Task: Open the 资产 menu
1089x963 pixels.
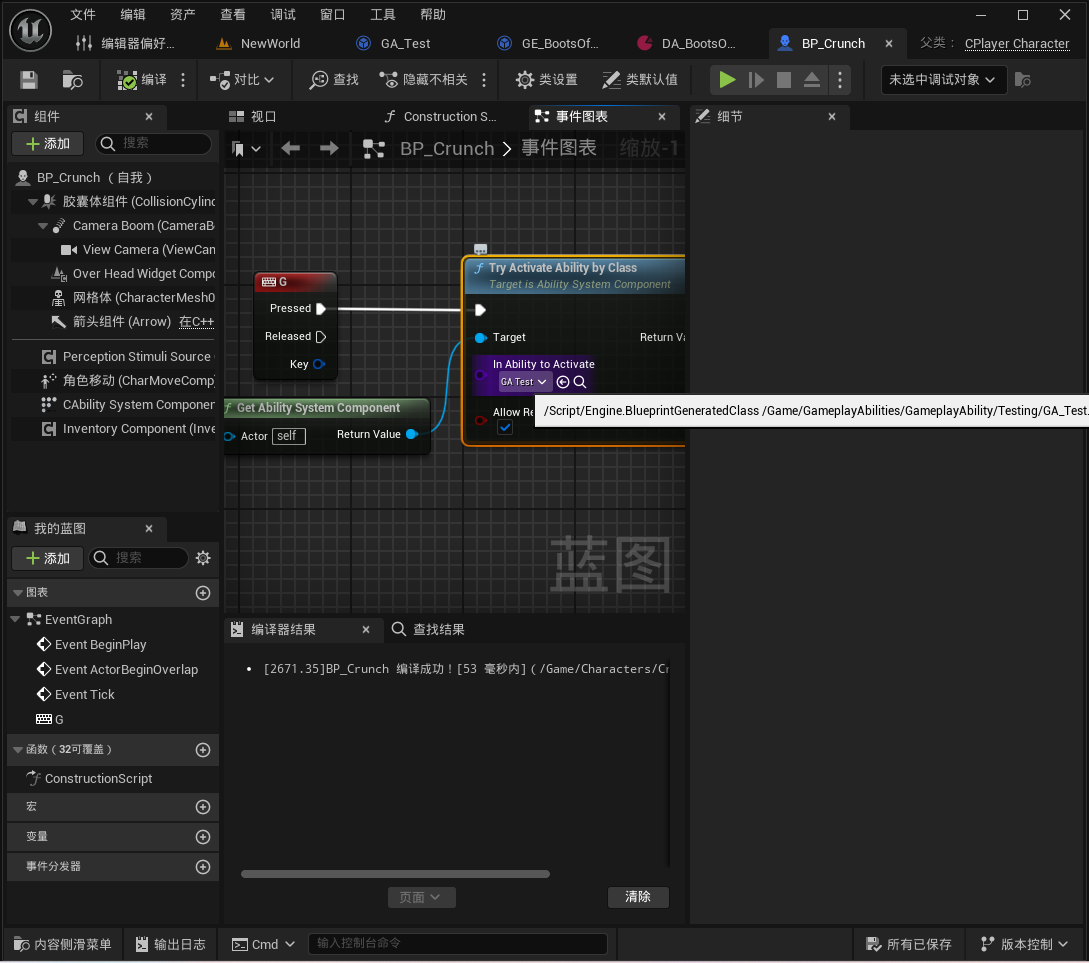Action: pos(183,15)
